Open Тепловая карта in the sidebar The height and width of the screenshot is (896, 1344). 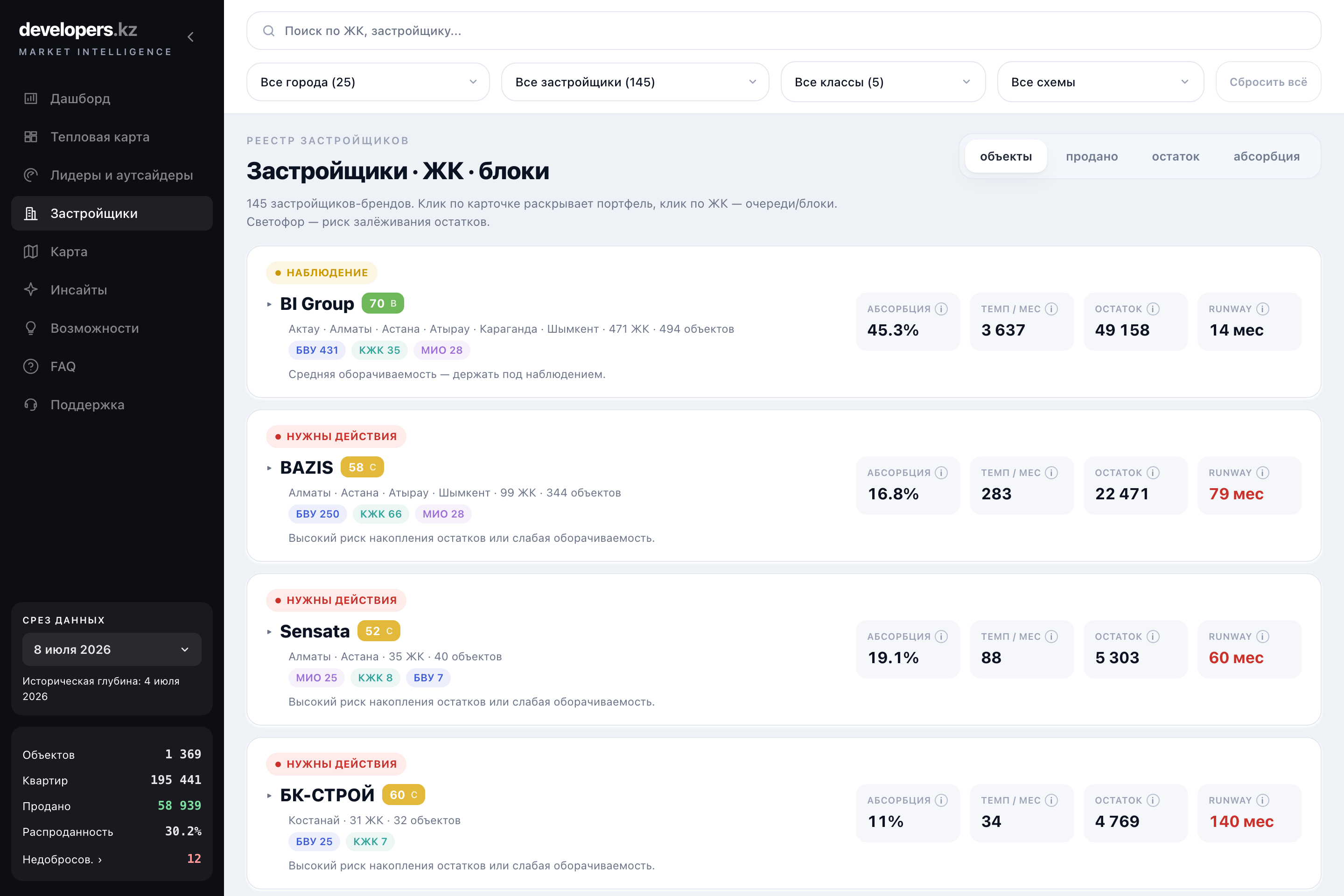pos(112,137)
